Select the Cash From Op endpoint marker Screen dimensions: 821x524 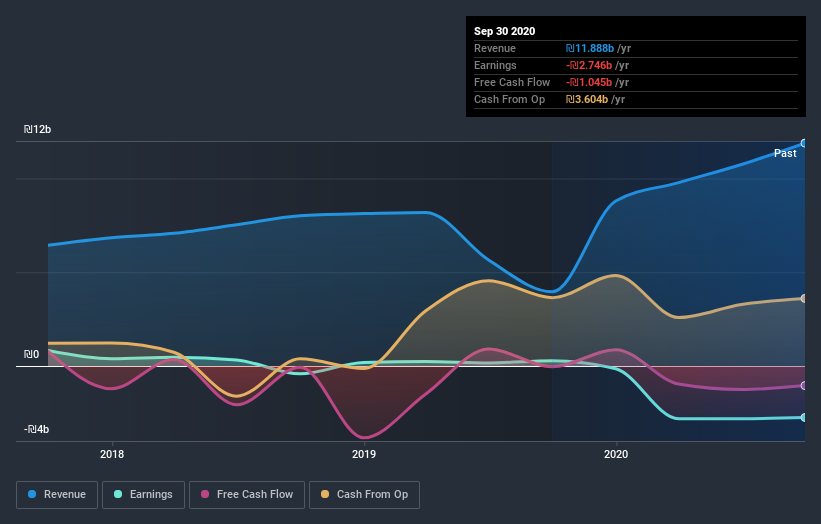804,298
